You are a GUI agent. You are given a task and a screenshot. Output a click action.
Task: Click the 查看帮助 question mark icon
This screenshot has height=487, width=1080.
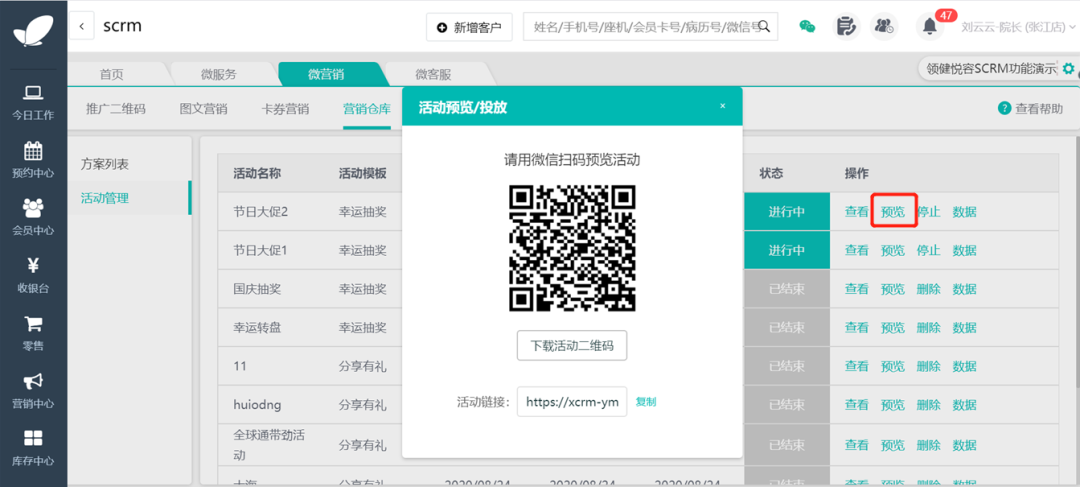tap(1004, 108)
